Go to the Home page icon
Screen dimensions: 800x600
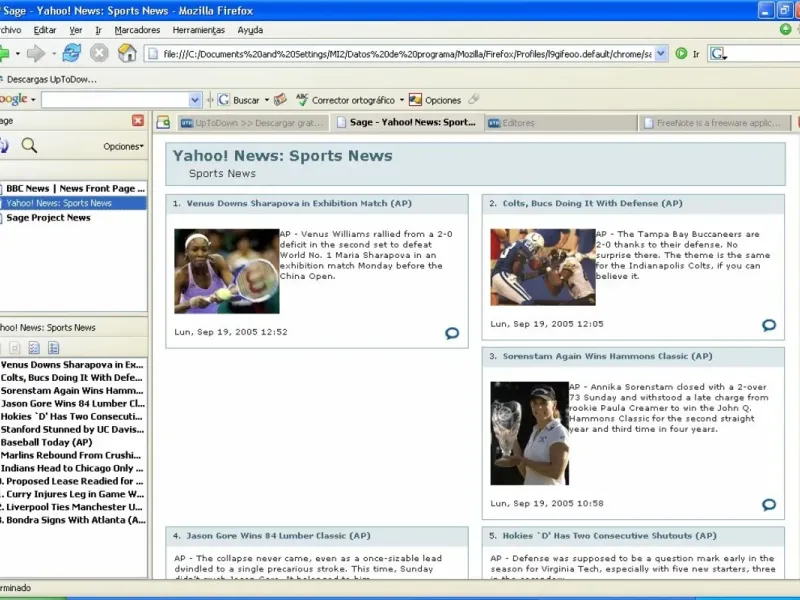127,53
